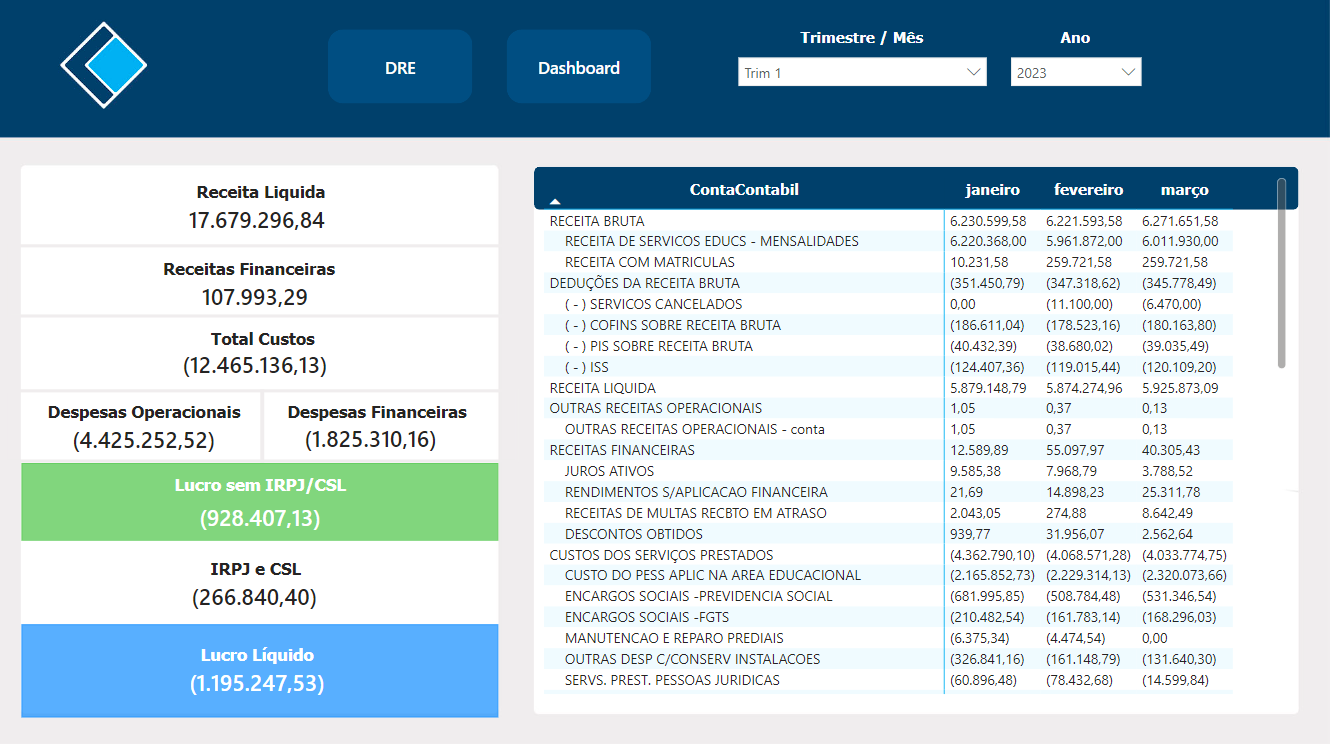
Task: Expand the Ano 2023 dropdown
Action: 1076,72
